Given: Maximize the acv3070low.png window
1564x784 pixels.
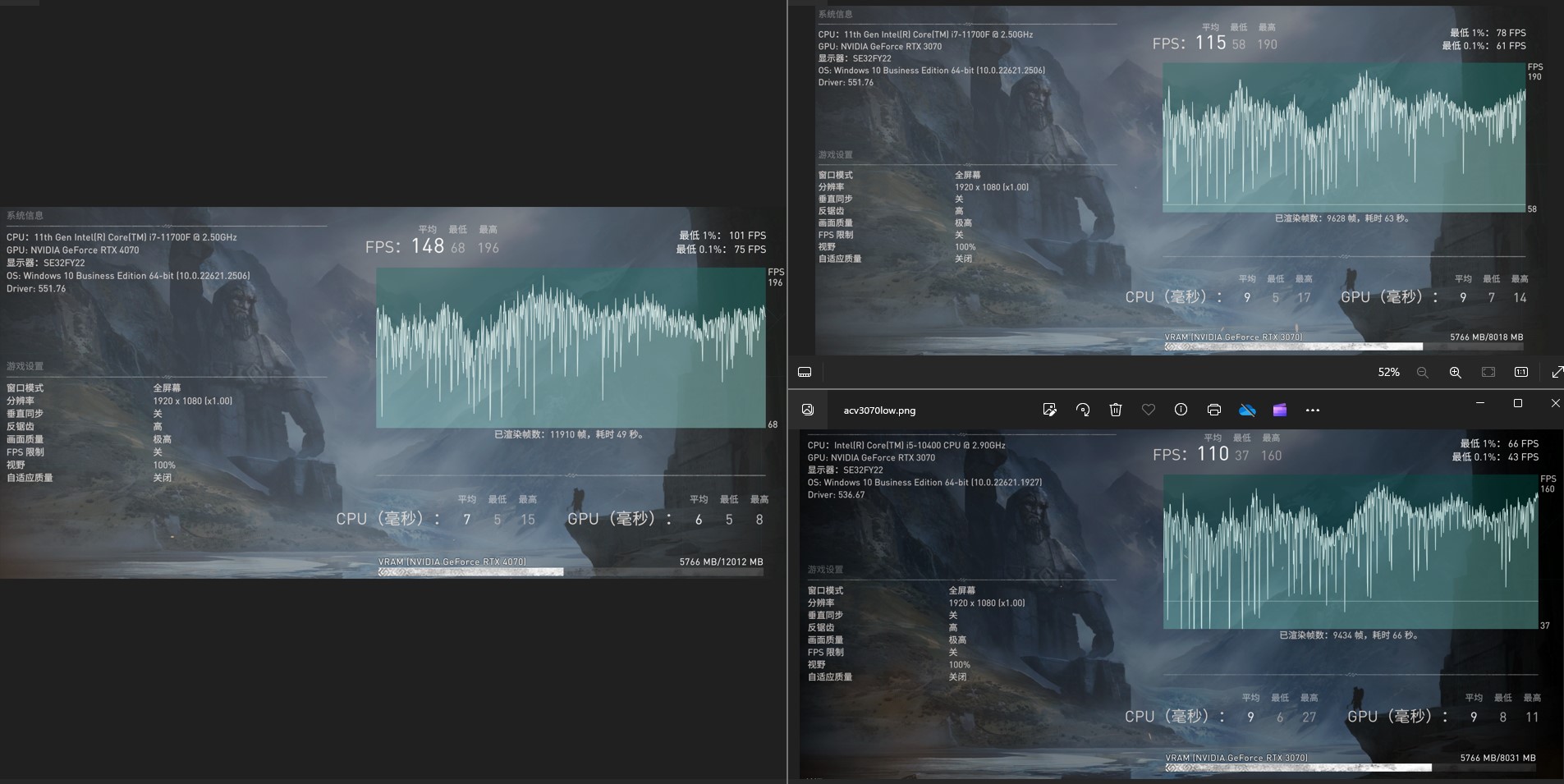Looking at the screenshot, I should [1518, 403].
